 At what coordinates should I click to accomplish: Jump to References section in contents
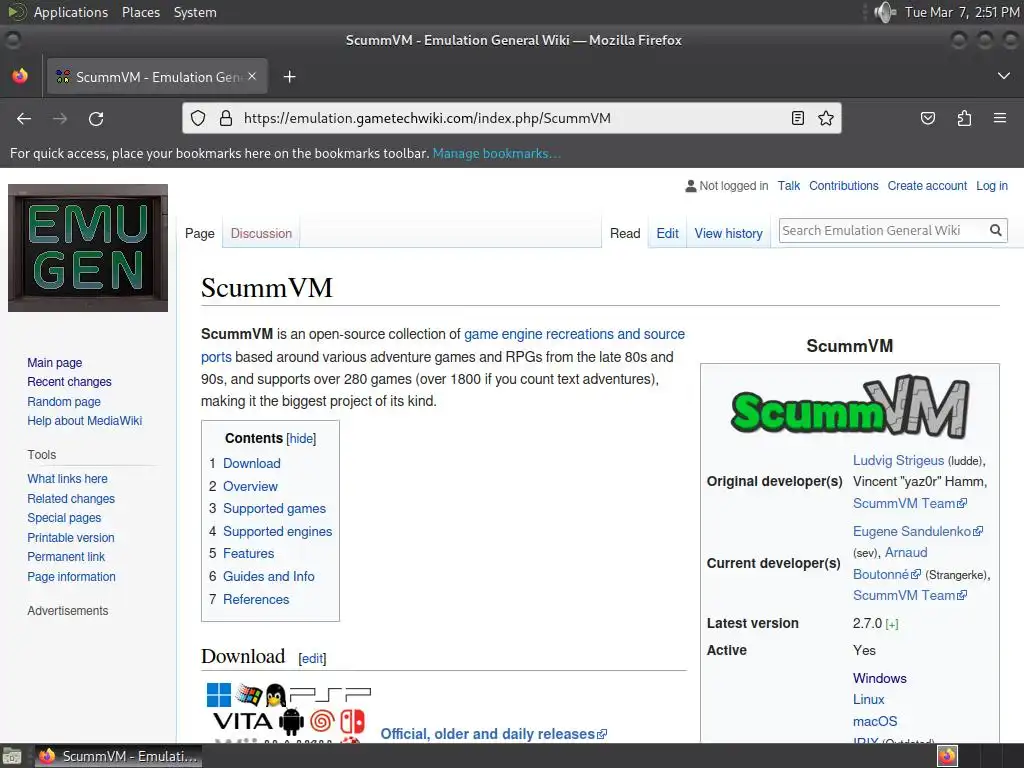point(256,599)
